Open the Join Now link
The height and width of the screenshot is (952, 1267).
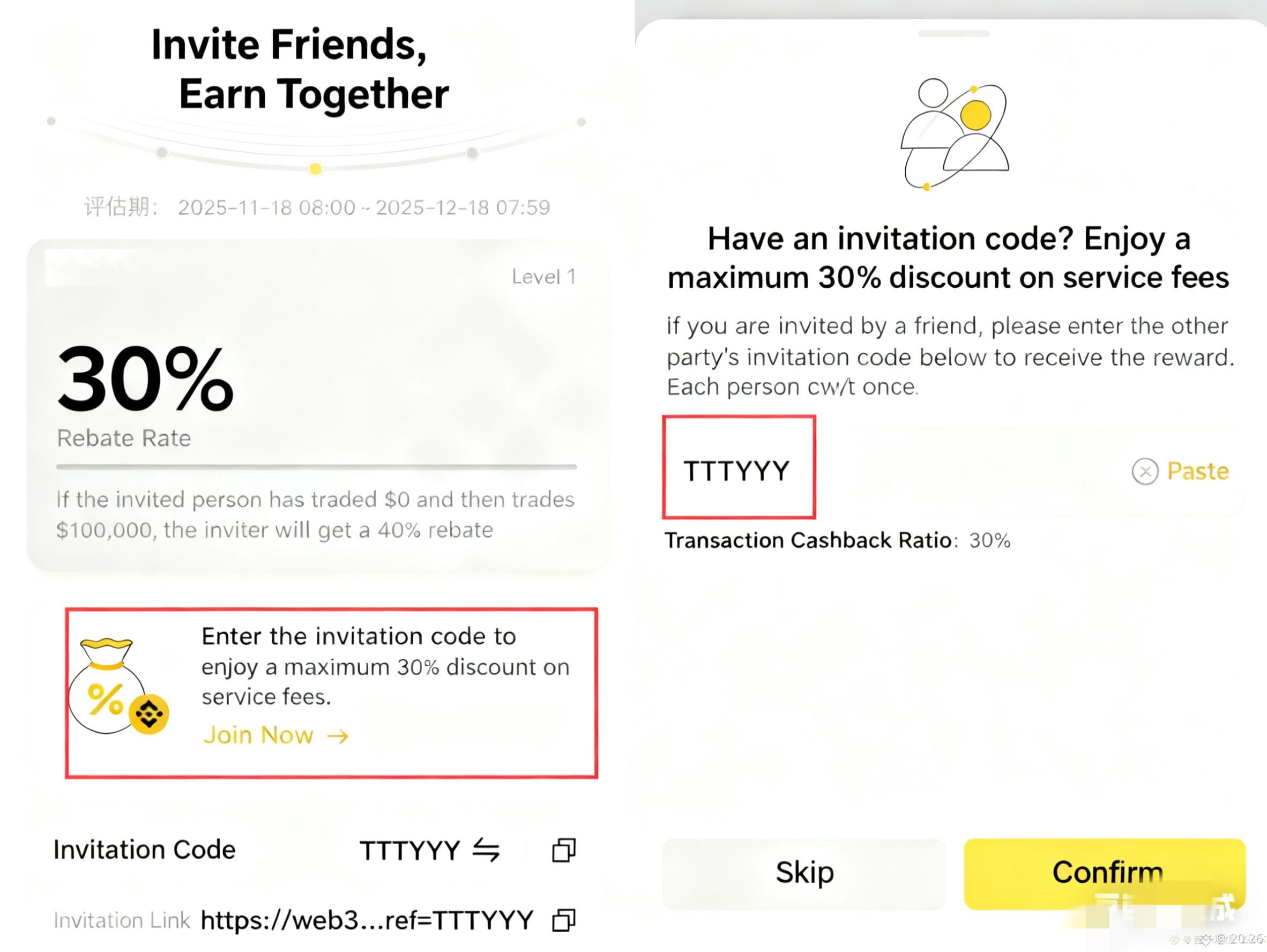259,735
